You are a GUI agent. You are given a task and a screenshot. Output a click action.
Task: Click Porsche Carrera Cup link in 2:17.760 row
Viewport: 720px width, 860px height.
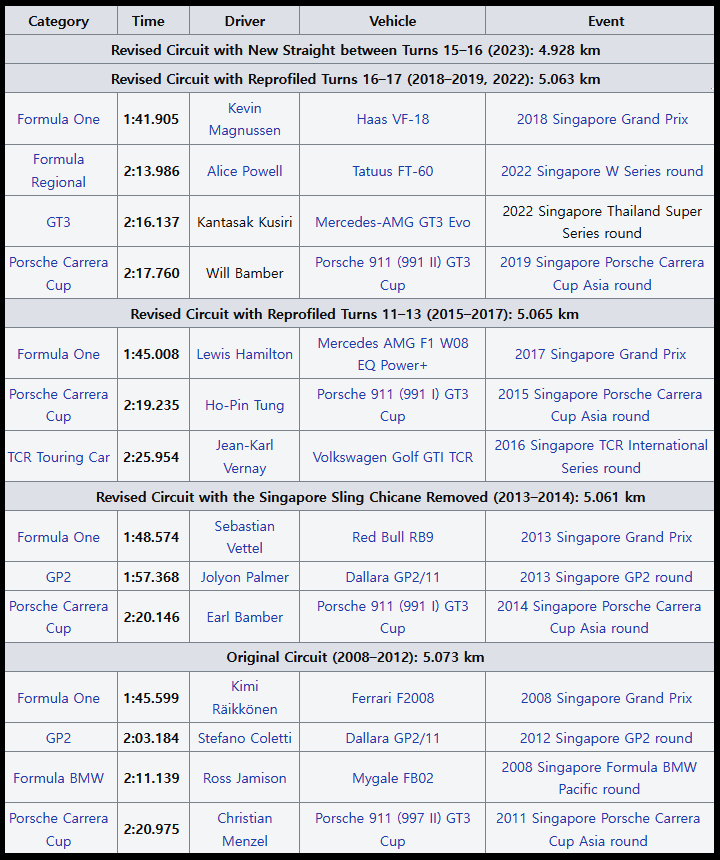(58, 273)
